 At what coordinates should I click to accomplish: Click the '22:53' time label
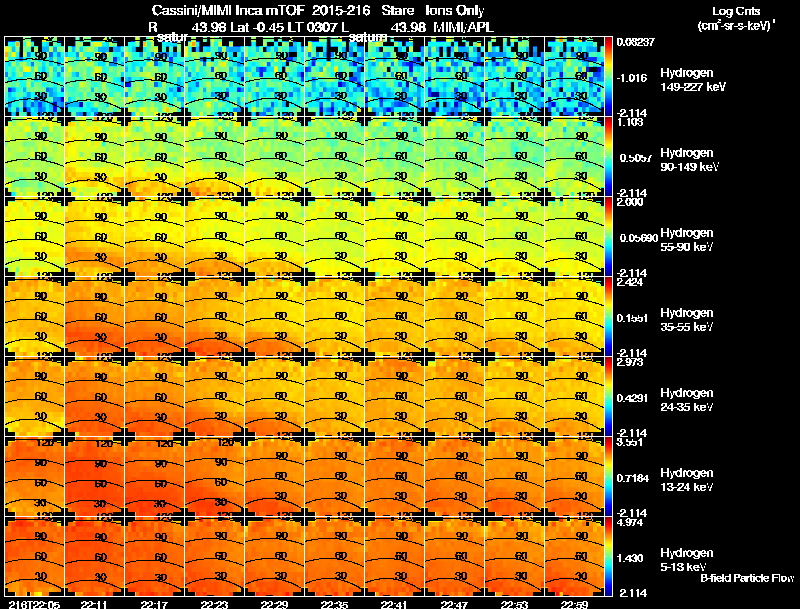[x=514, y=604]
